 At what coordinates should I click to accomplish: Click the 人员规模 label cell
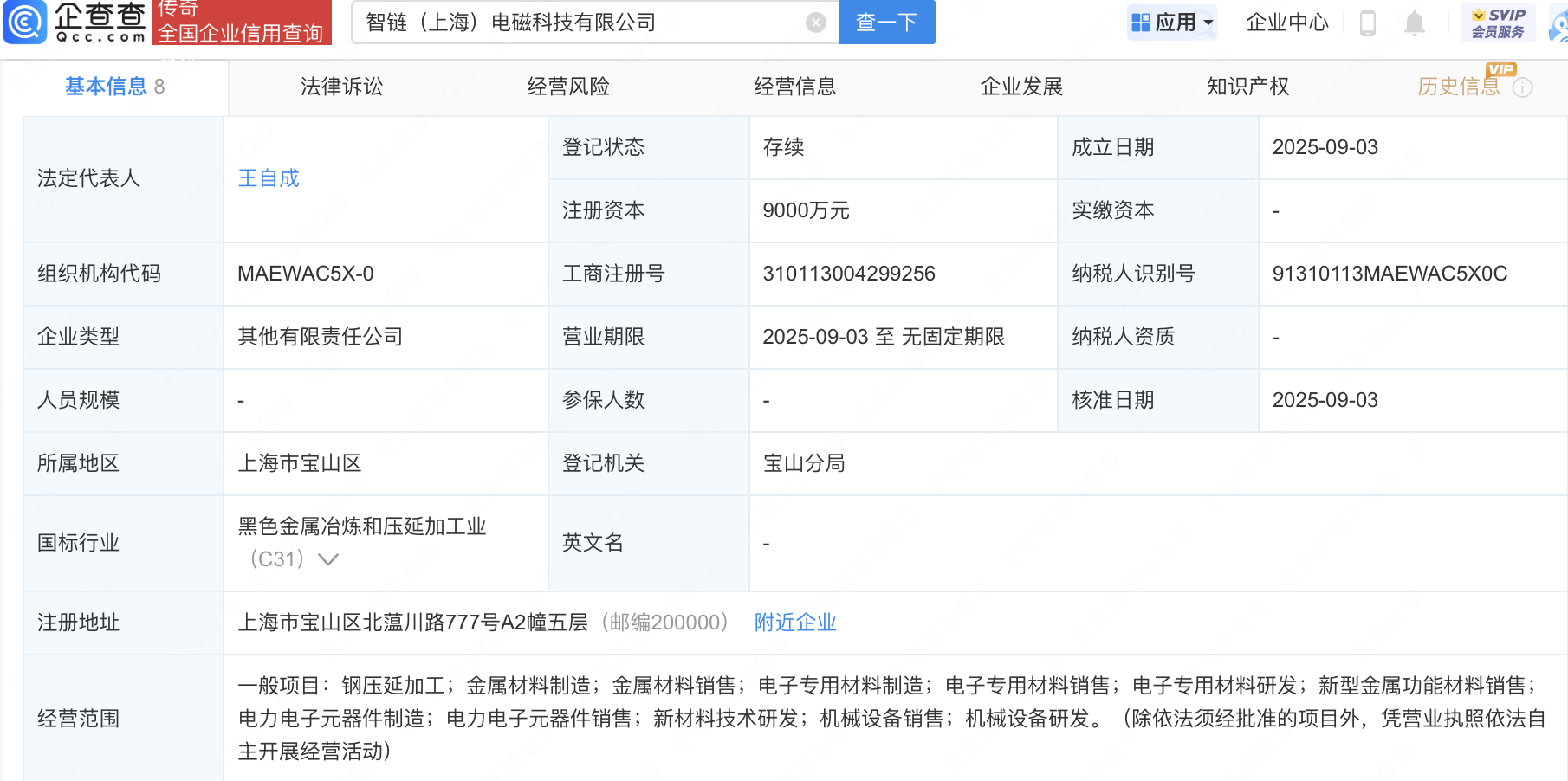click(x=123, y=400)
